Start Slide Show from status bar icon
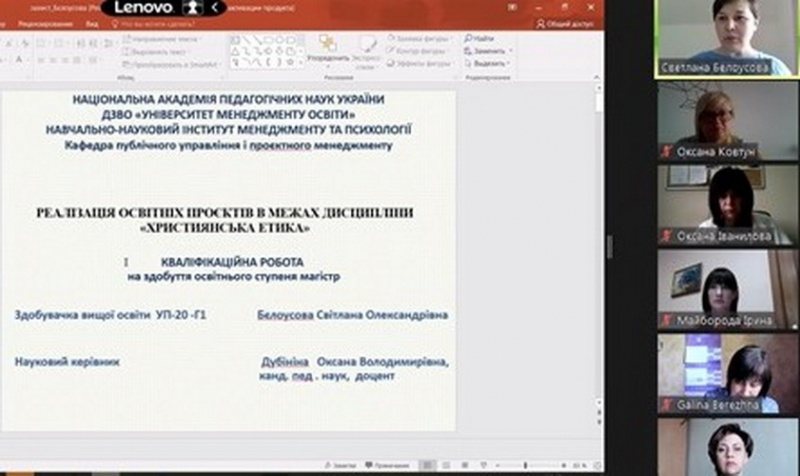This screenshot has width=800, height=476. click(484, 465)
